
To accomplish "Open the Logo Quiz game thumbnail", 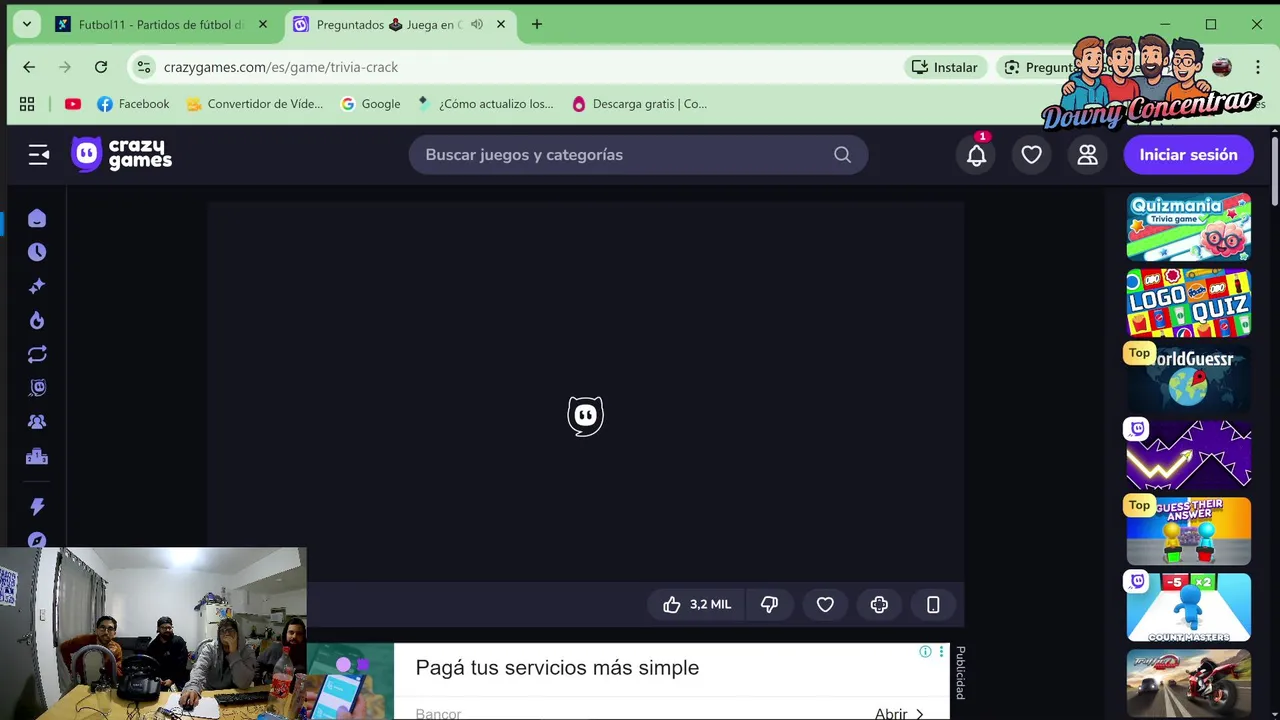I will (1189, 303).
